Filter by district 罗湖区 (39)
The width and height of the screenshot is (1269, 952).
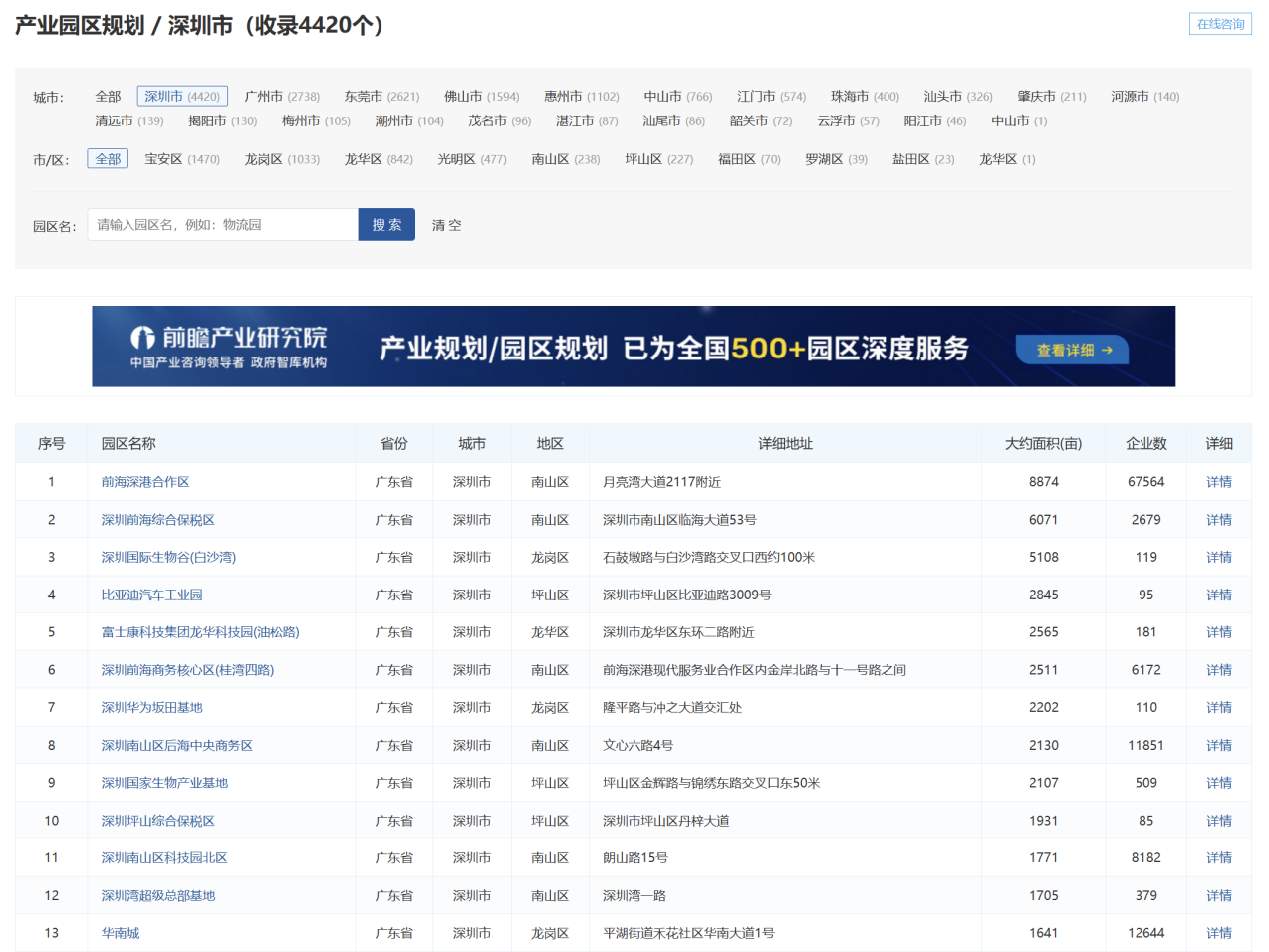[837, 159]
